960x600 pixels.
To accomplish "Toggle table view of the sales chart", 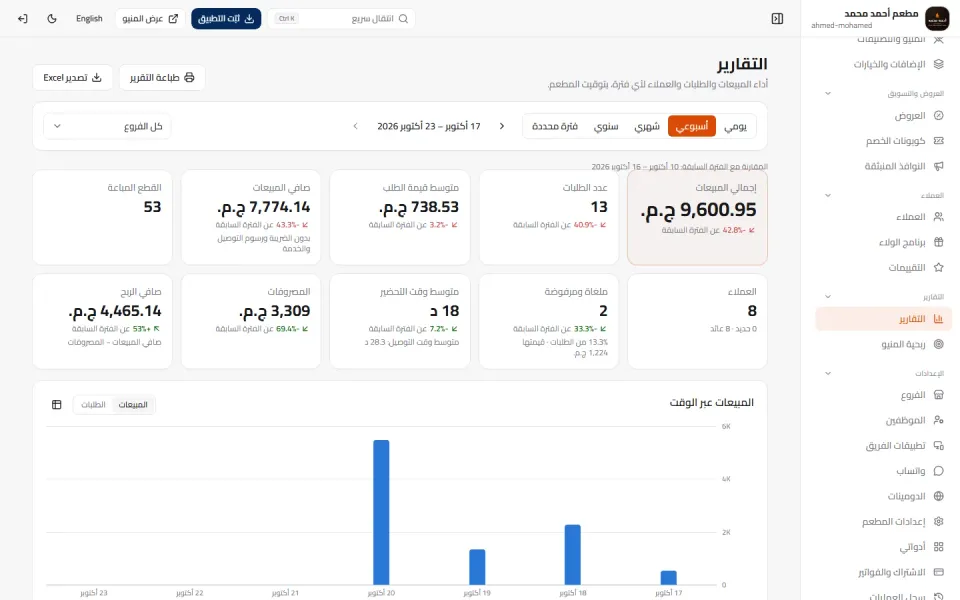I will coord(57,405).
